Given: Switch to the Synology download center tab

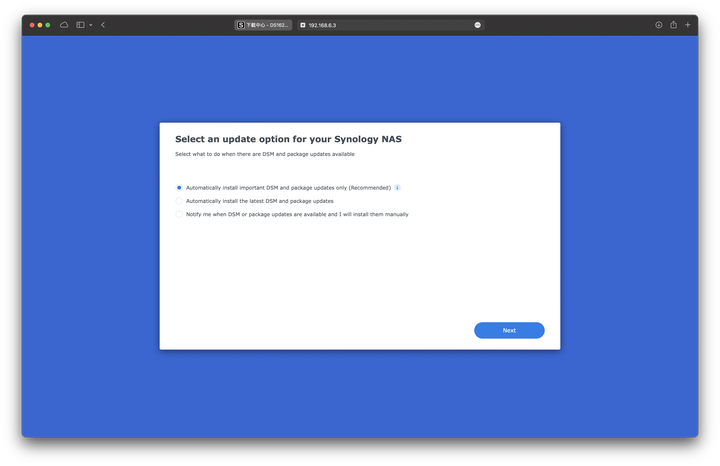Looking at the screenshot, I should [x=263, y=25].
